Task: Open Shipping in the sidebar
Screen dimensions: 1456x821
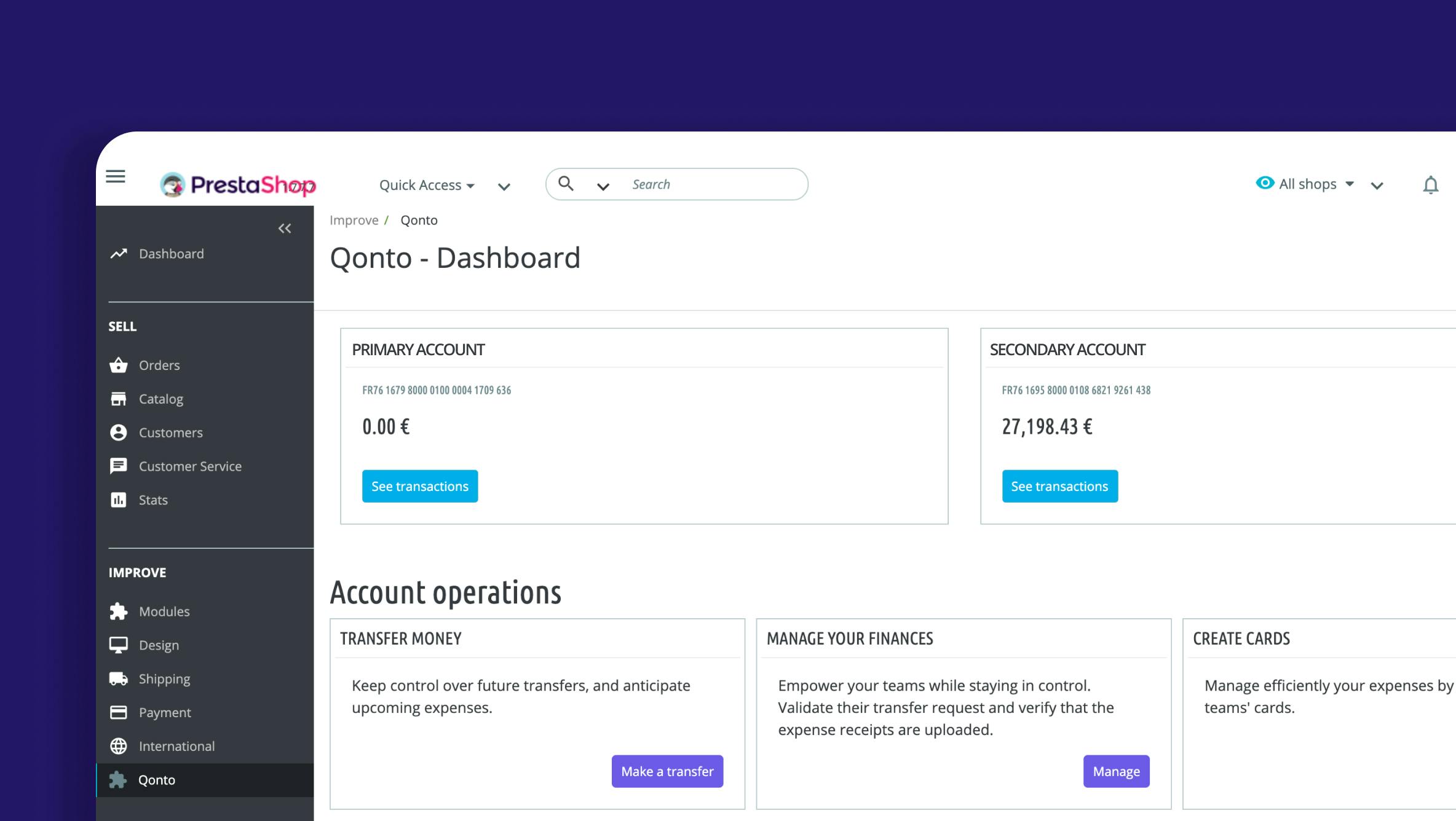Action: pyautogui.click(x=164, y=679)
